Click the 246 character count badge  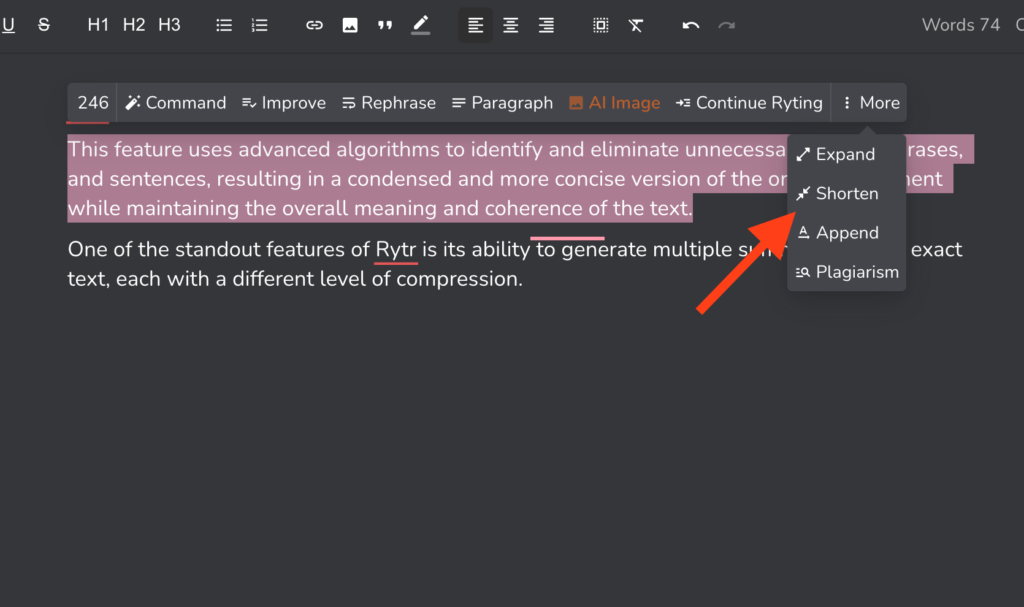[x=91, y=102]
